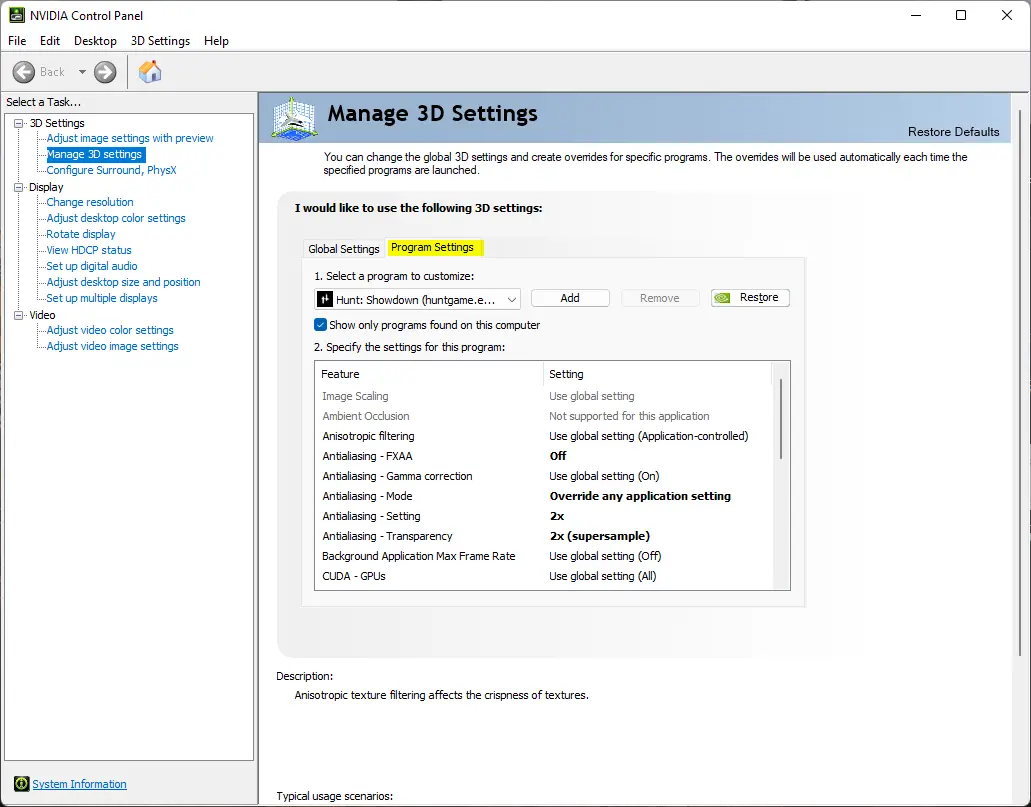Select Rotate display task
Screen dimensions: 1031x807
[81, 234]
